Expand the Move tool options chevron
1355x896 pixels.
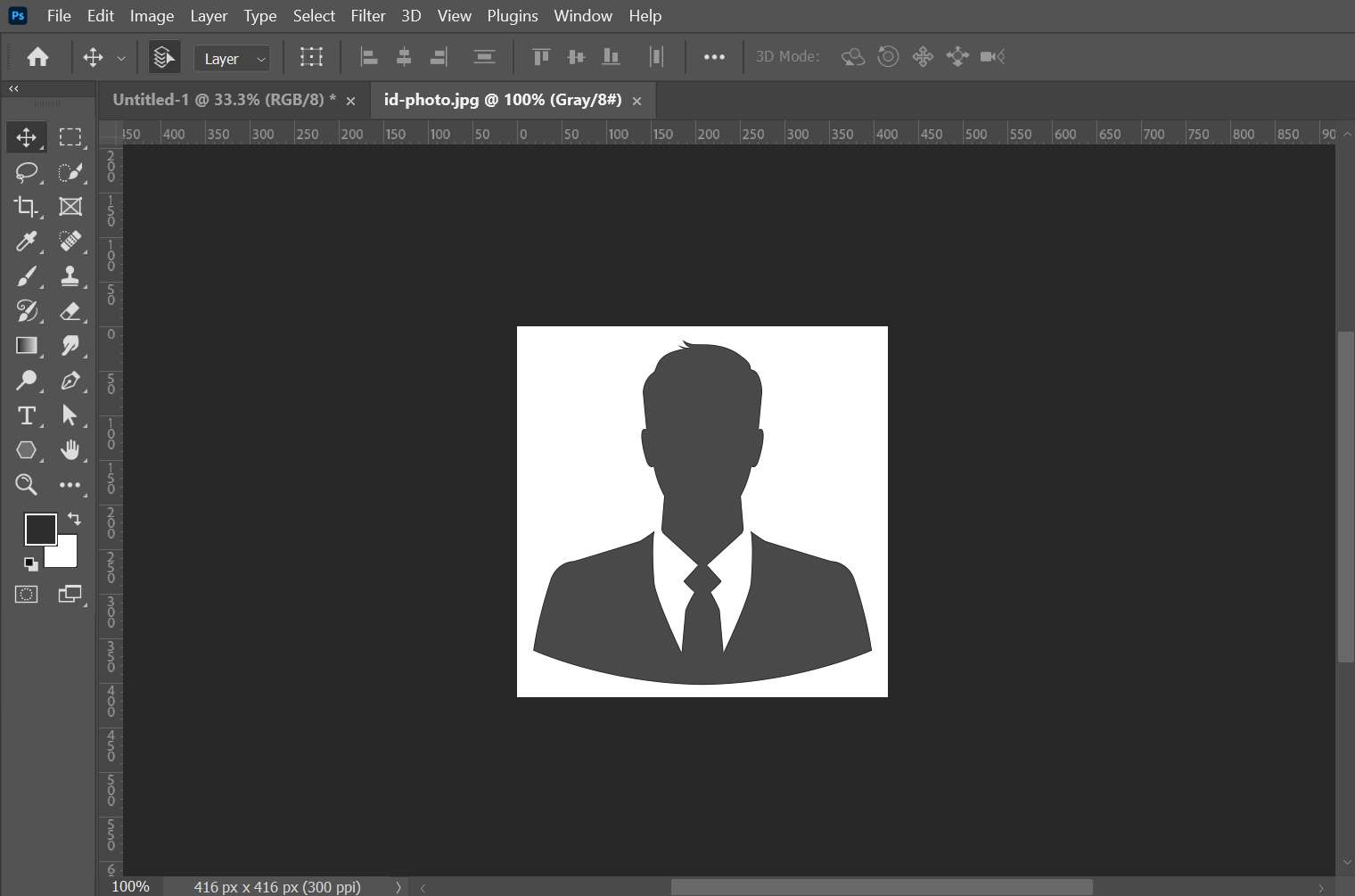click(120, 56)
